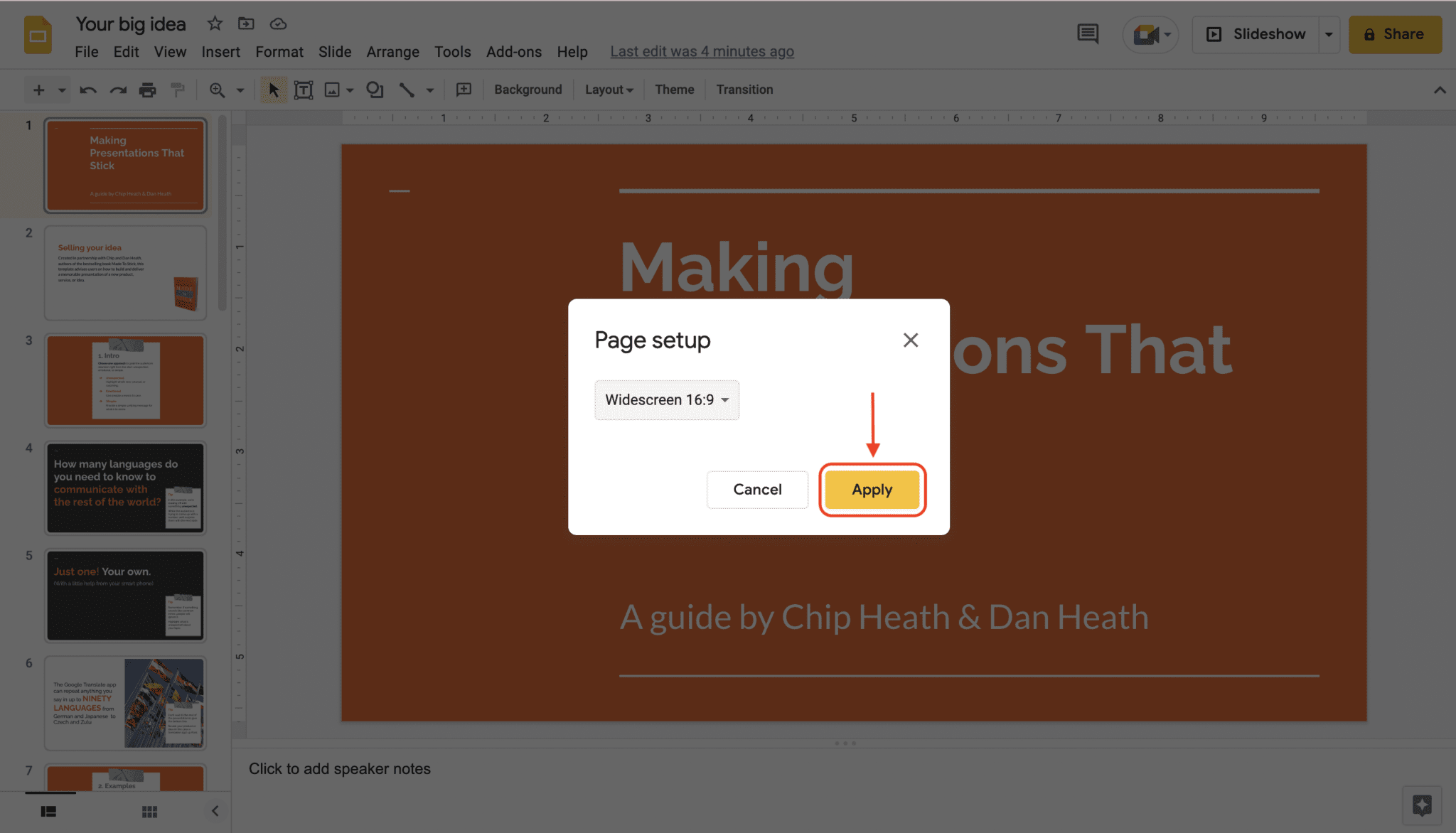This screenshot has height=833, width=1456.
Task: Toggle the grid view of slides
Action: [x=149, y=812]
